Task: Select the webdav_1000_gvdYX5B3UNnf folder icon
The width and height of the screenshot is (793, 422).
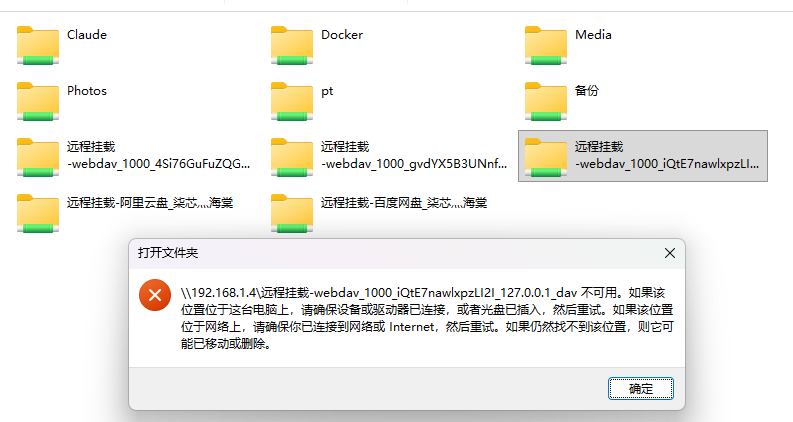Action: 292,157
